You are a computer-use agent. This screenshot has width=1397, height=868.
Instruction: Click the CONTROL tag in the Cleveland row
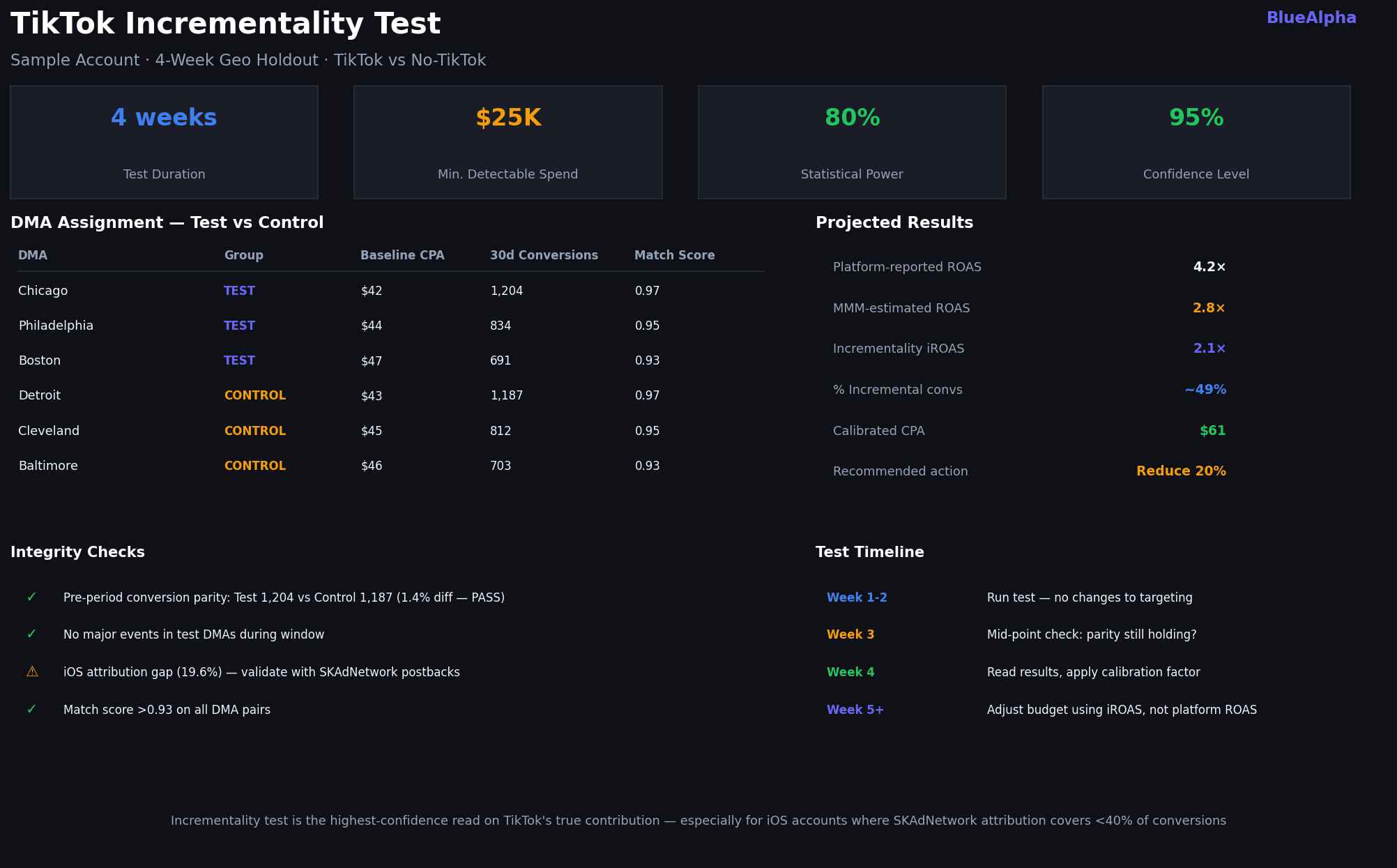[254, 431]
